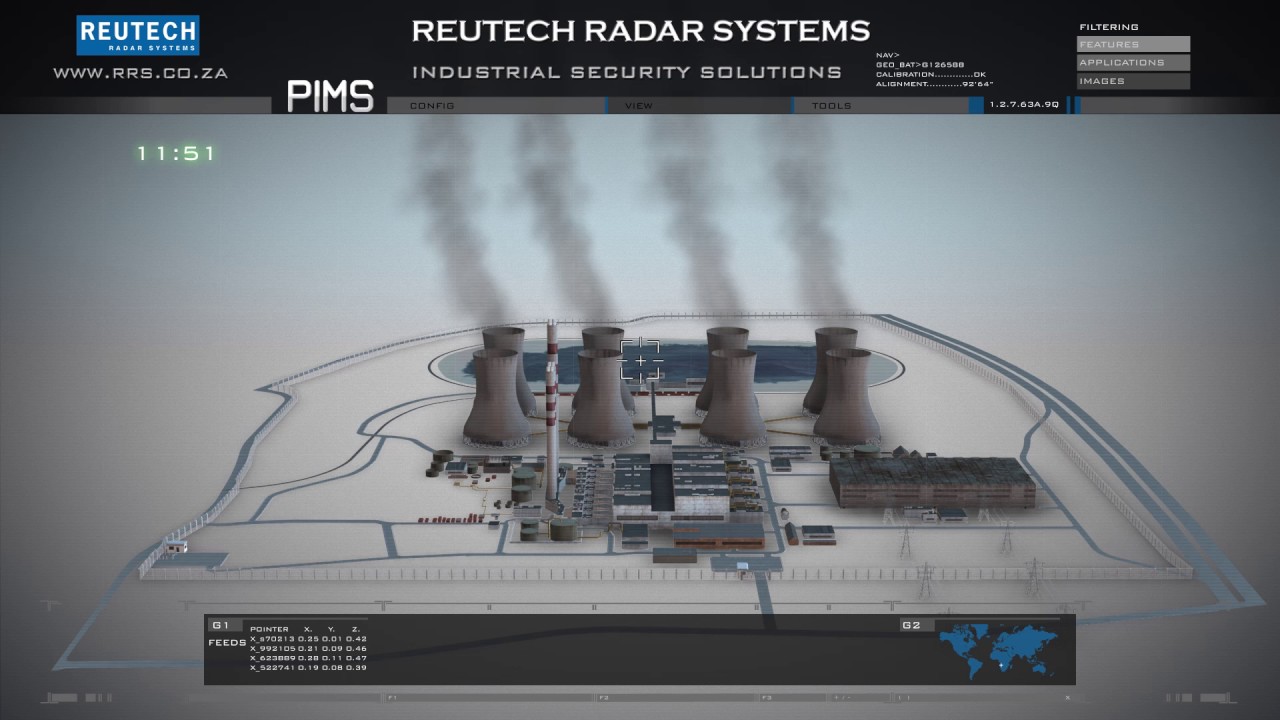The image size is (1280, 720).
Task: Select the APPLICATIONS filter button
Action: pos(1133,62)
